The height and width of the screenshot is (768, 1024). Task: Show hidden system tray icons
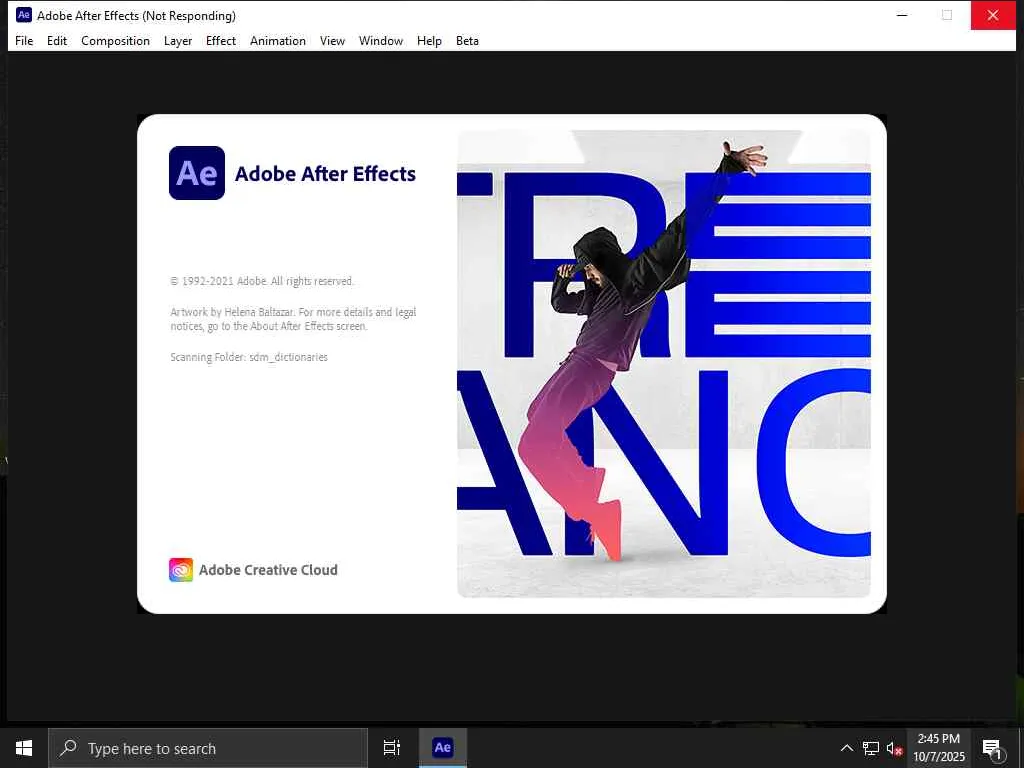click(846, 748)
